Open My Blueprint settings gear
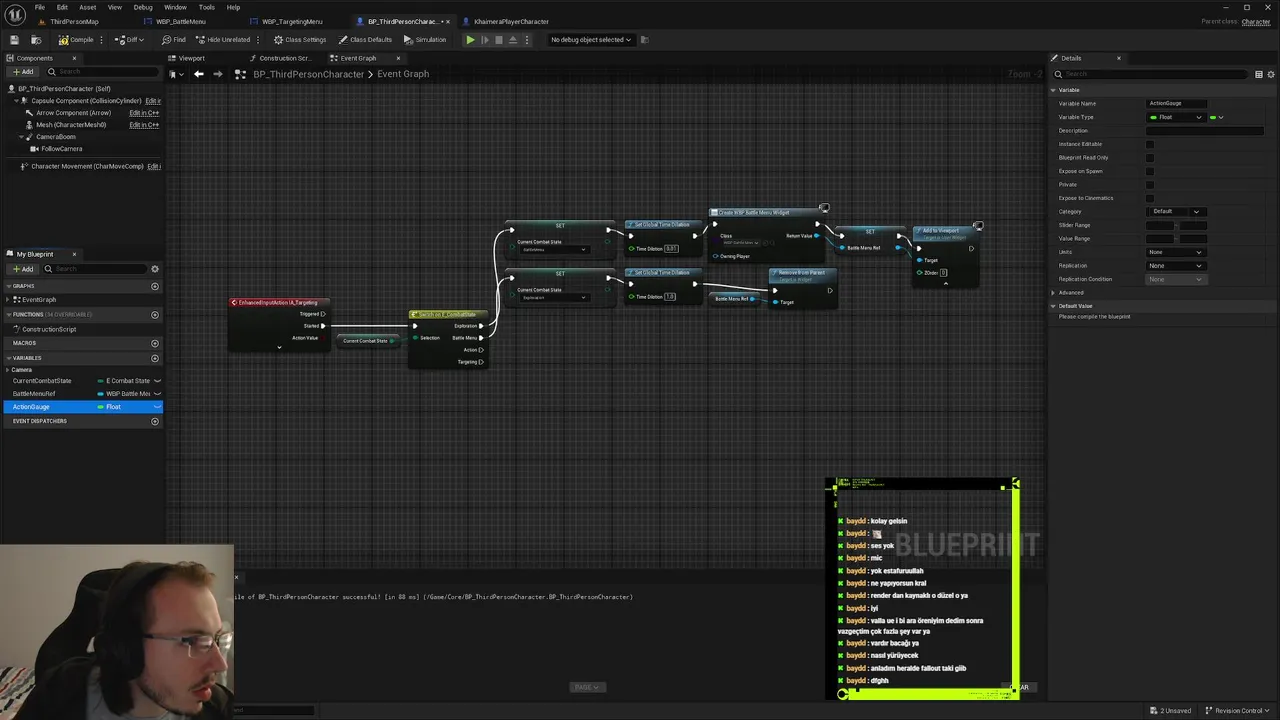Image resolution: width=1280 pixels, height=720 pixels. click(x=155, y=269)
